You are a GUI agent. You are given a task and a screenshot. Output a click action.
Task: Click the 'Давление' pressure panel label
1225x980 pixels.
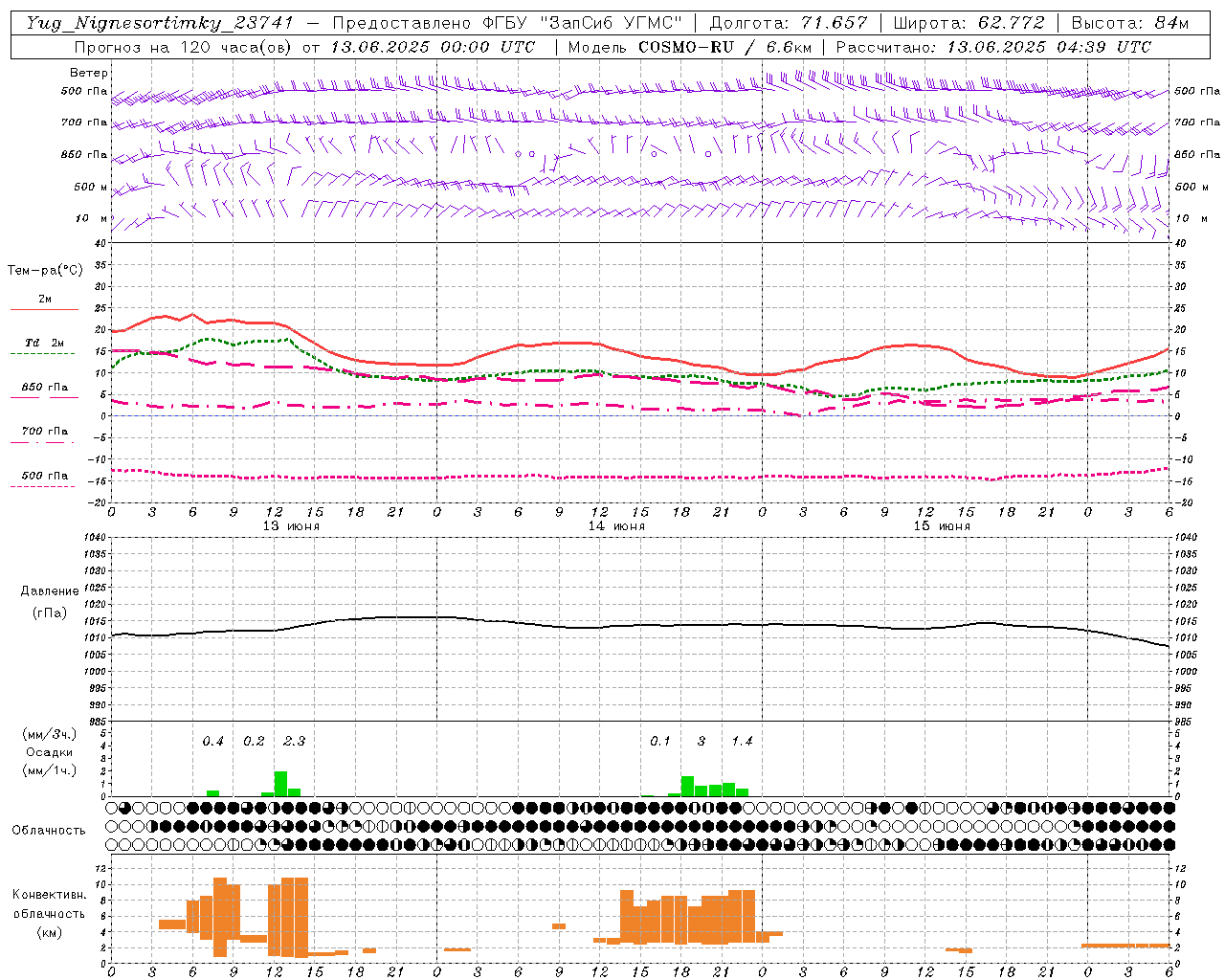point(50,591)
